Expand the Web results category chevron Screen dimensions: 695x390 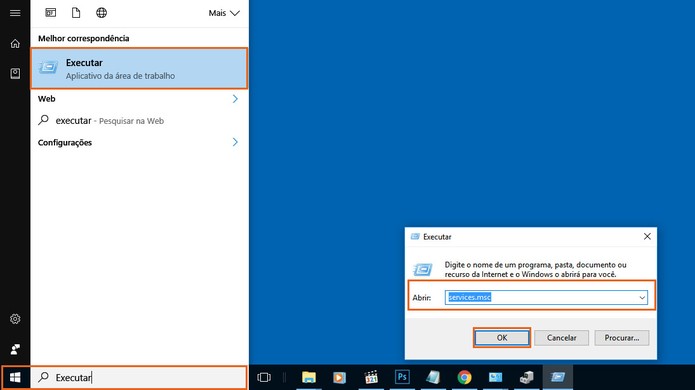click(235, 99)
